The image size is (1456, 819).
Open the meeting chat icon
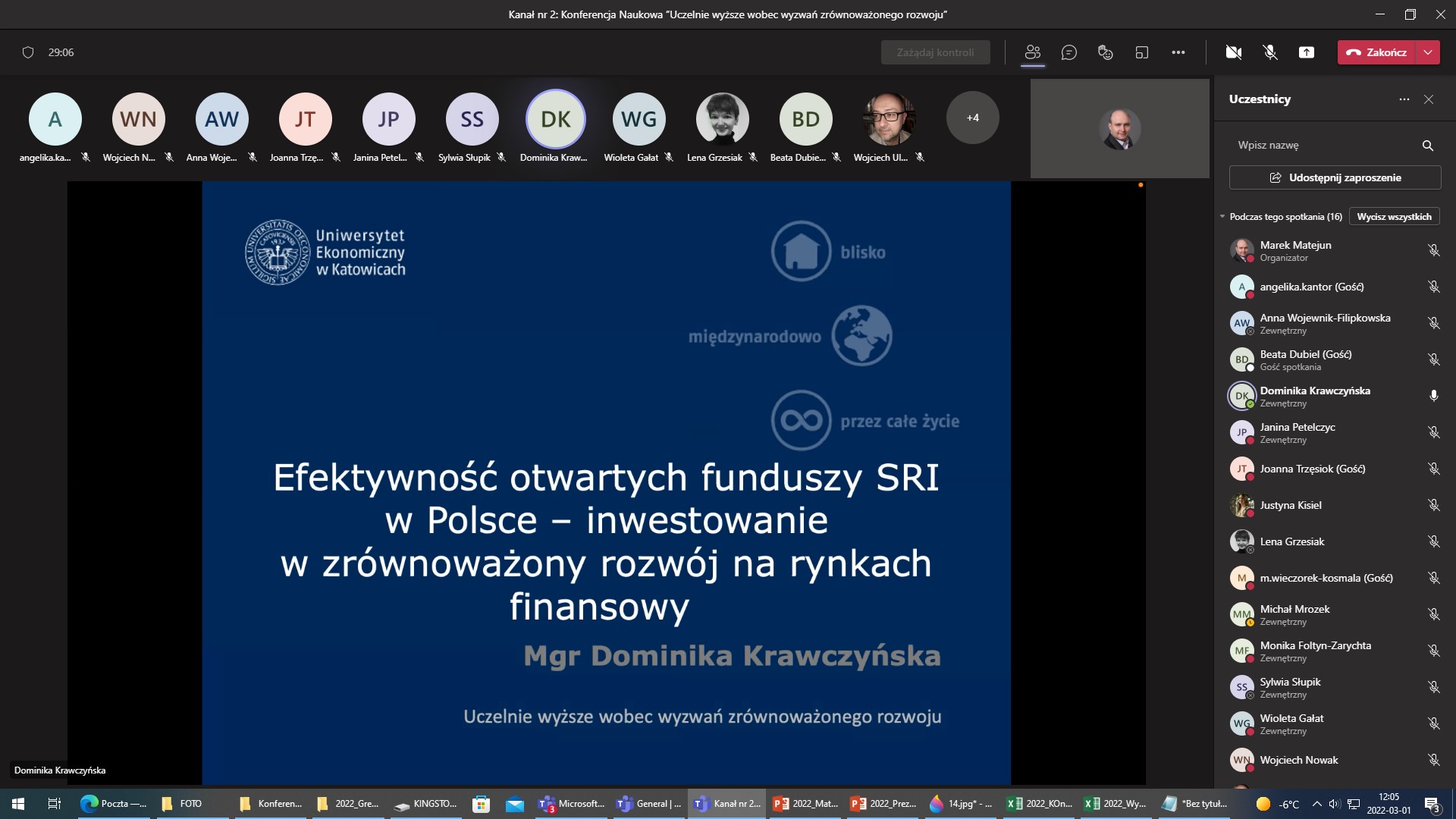[1069, 52]
